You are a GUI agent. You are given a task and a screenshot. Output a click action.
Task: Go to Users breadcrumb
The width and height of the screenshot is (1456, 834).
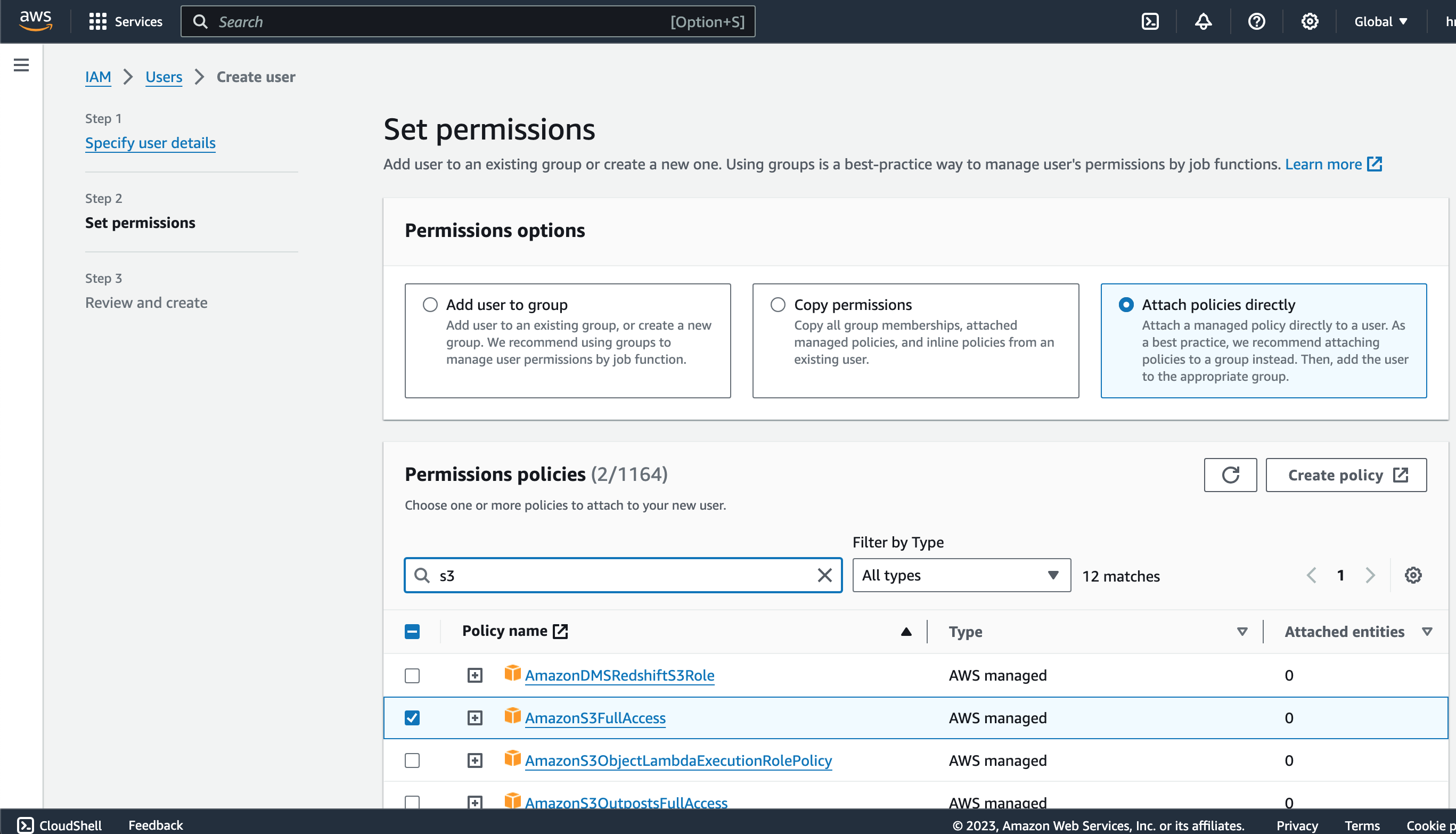click(x=164, y=77)
